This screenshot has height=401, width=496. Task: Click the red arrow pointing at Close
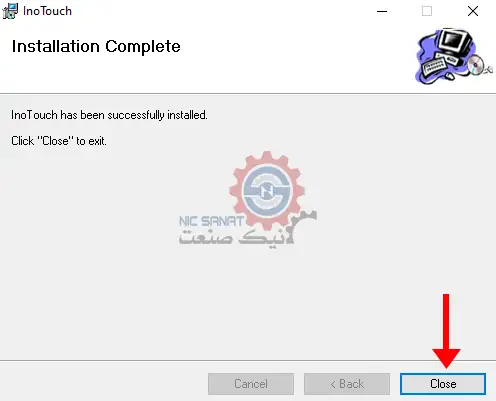click(x=446, y=331)
